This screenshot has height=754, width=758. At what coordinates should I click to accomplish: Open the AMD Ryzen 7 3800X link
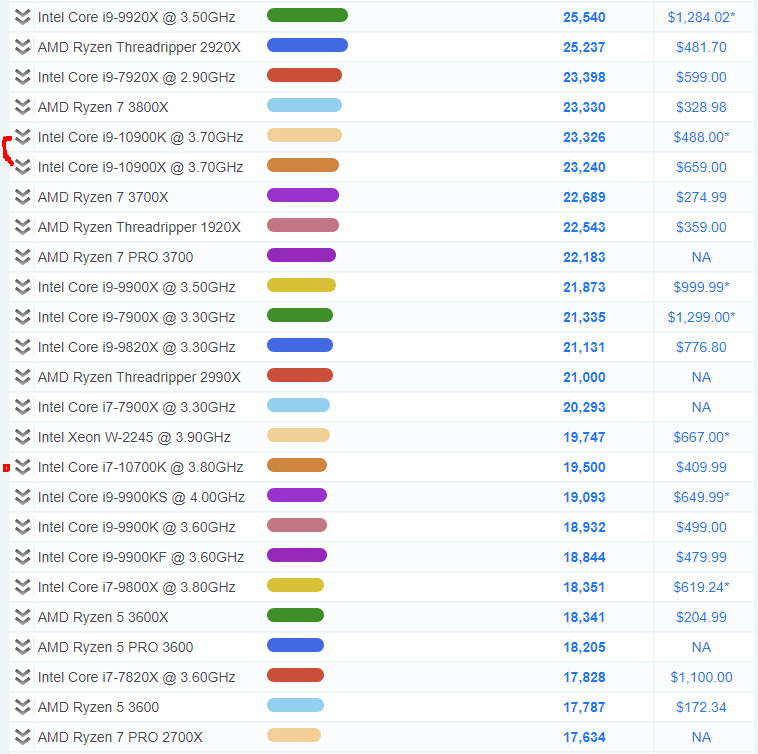point(103,107)
